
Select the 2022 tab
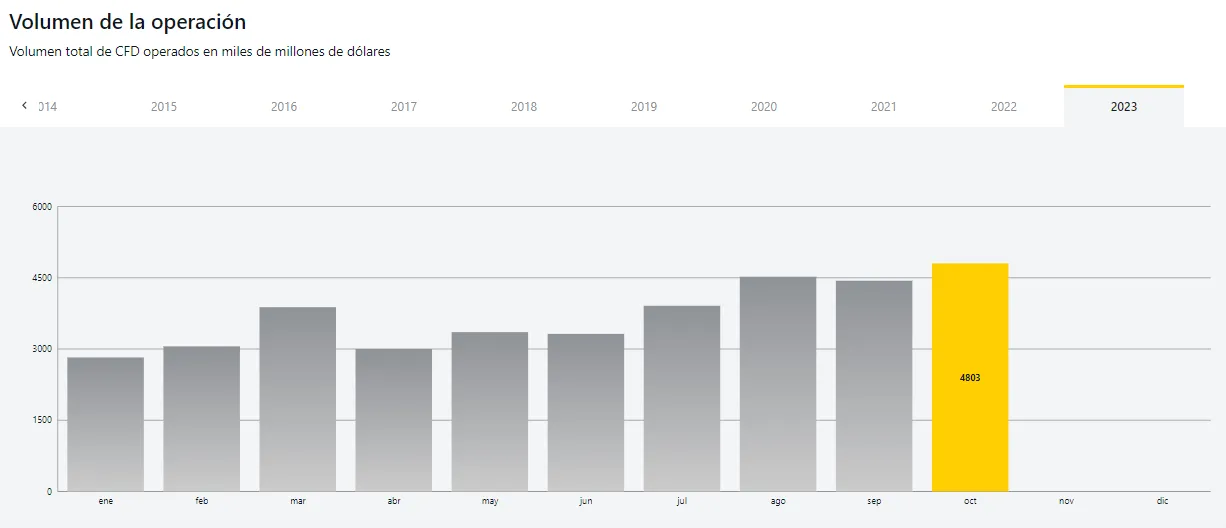[1004, 107]
